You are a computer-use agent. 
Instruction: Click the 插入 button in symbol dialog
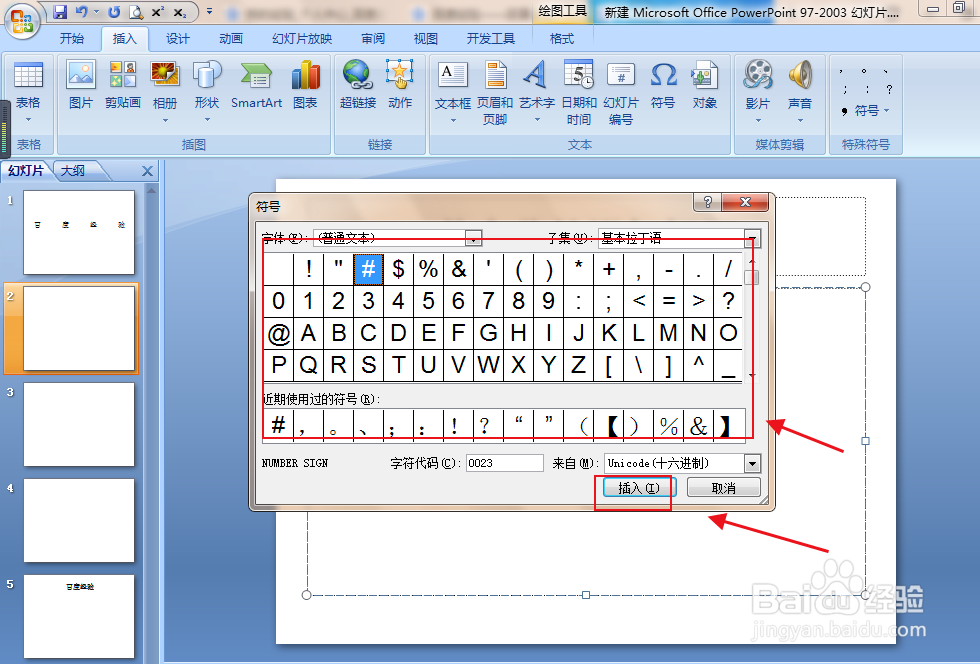[638, 488]
